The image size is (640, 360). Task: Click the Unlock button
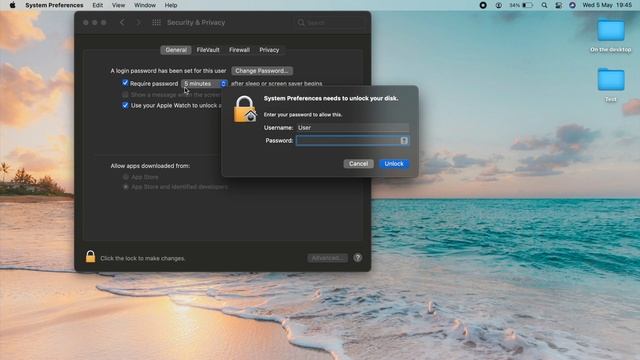tap(394, 164)
